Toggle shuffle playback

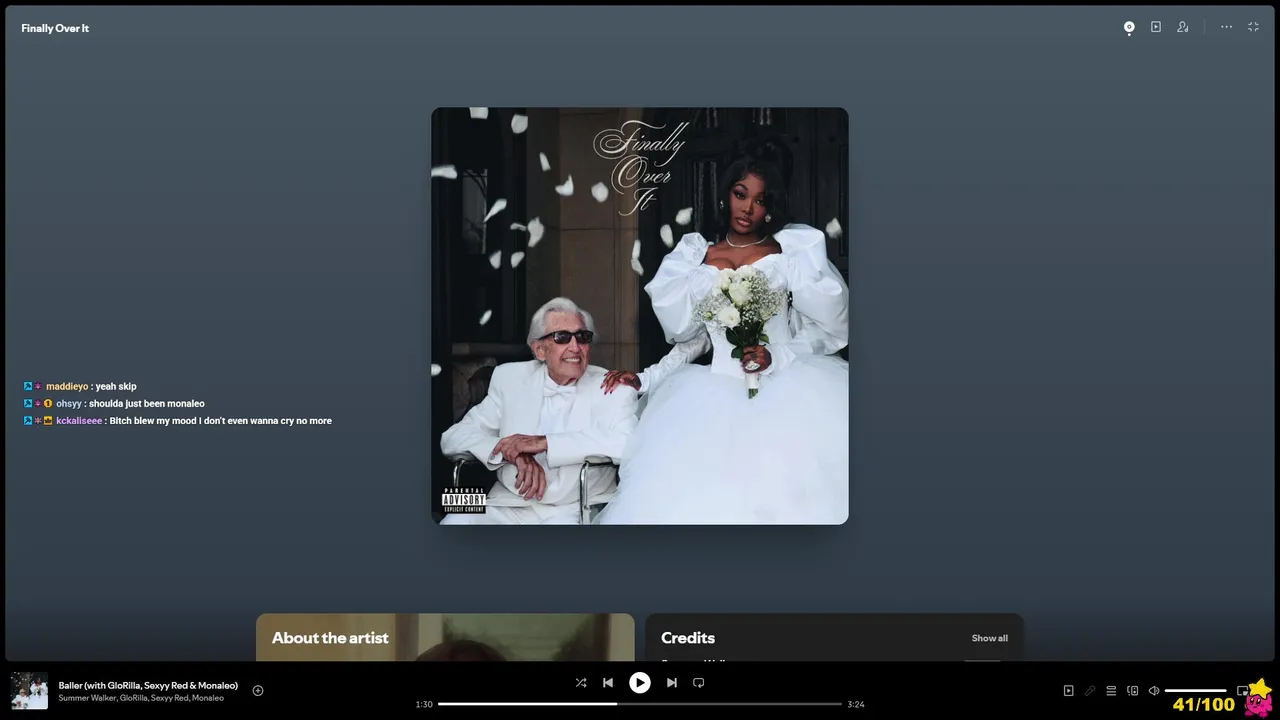tap(581, 683)
